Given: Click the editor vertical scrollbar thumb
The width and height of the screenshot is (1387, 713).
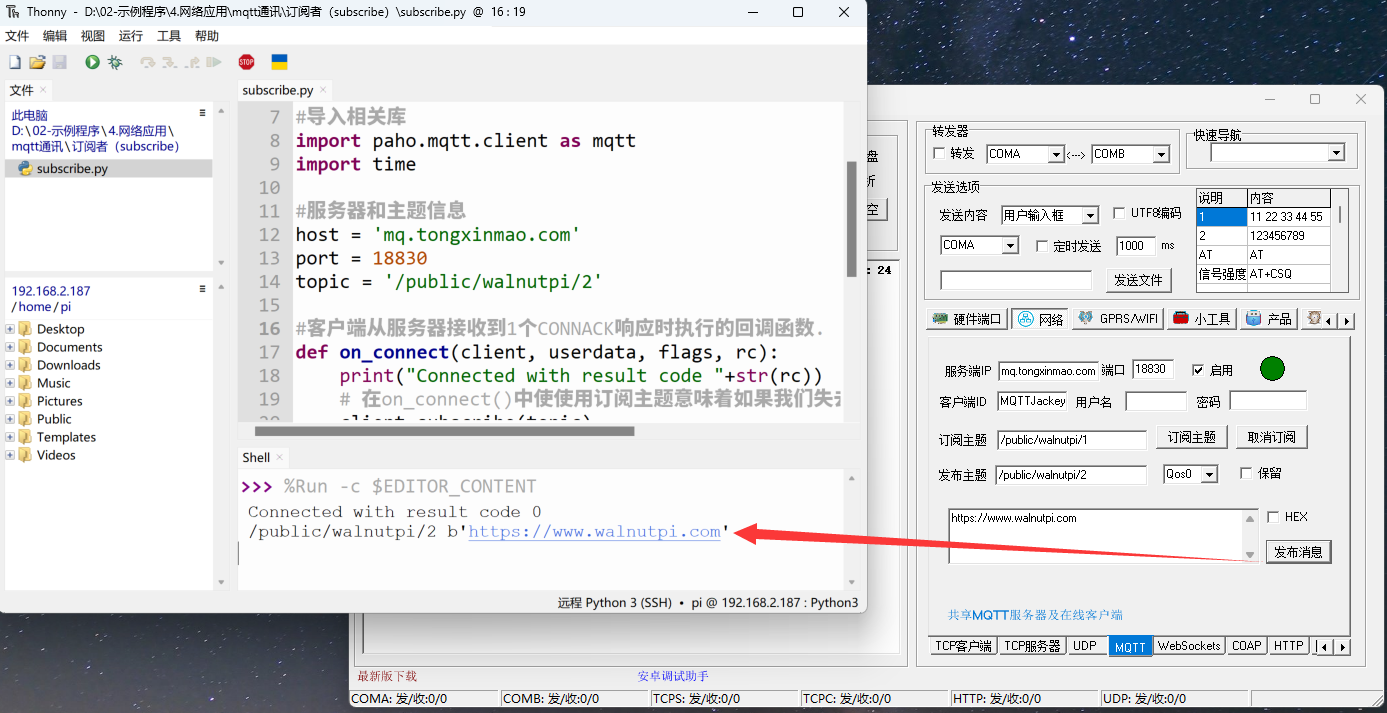Looking at the screenshot, I should click(x=851, y=220).
